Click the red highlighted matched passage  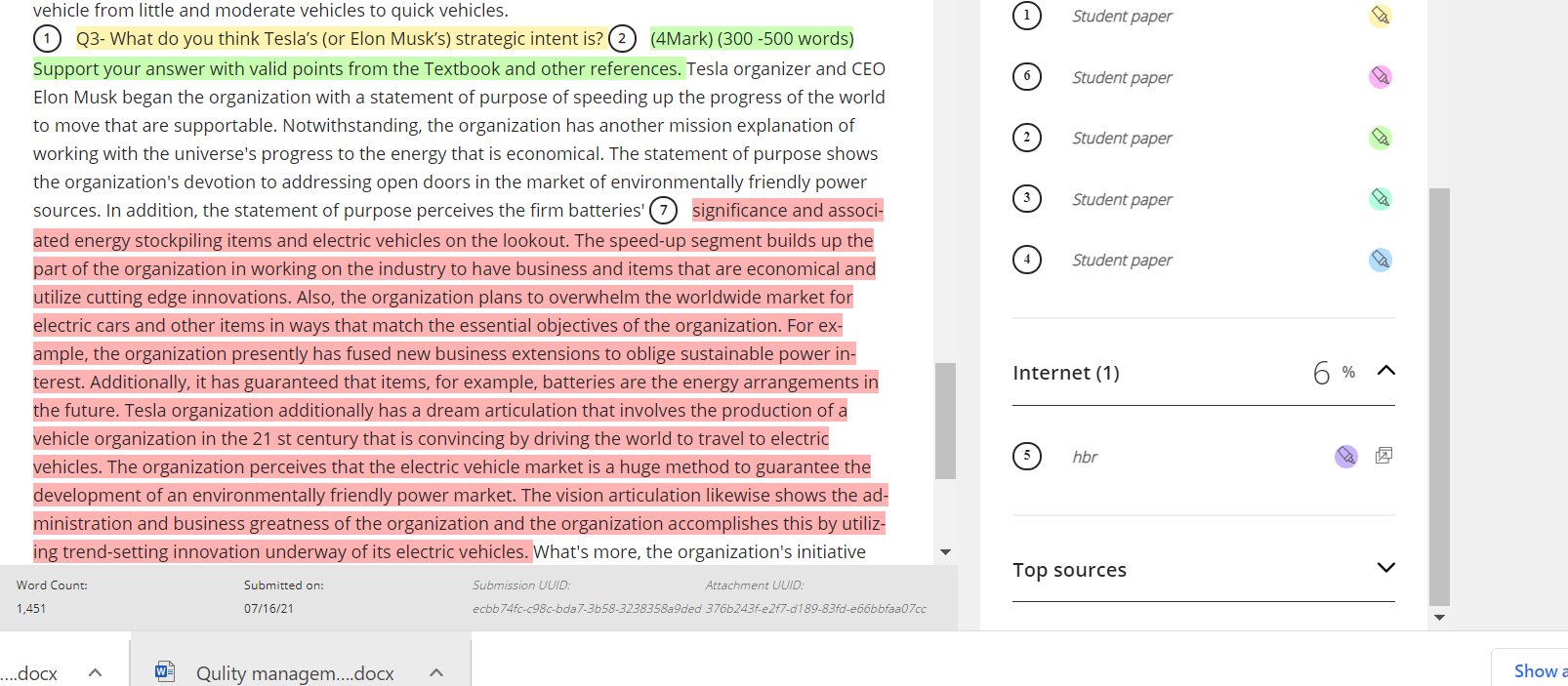coord(459,382)
